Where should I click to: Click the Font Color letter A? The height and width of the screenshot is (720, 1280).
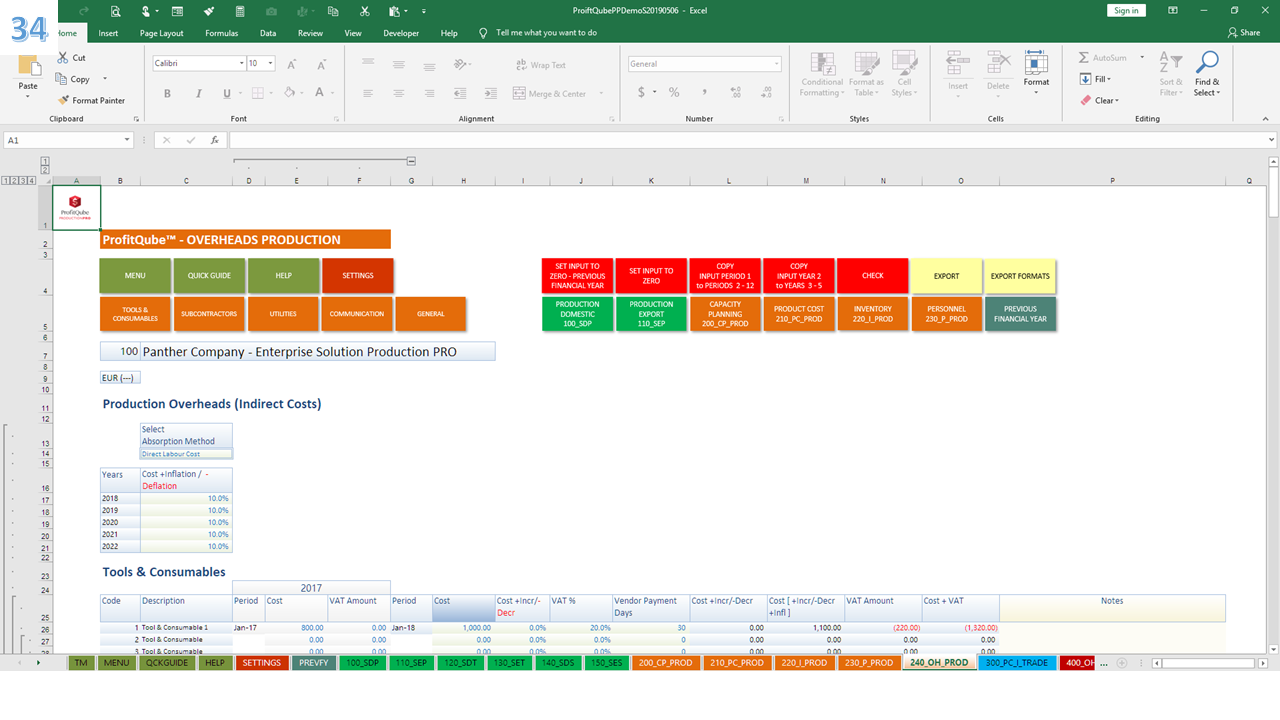pyautogui.click(x=320, y=93)
